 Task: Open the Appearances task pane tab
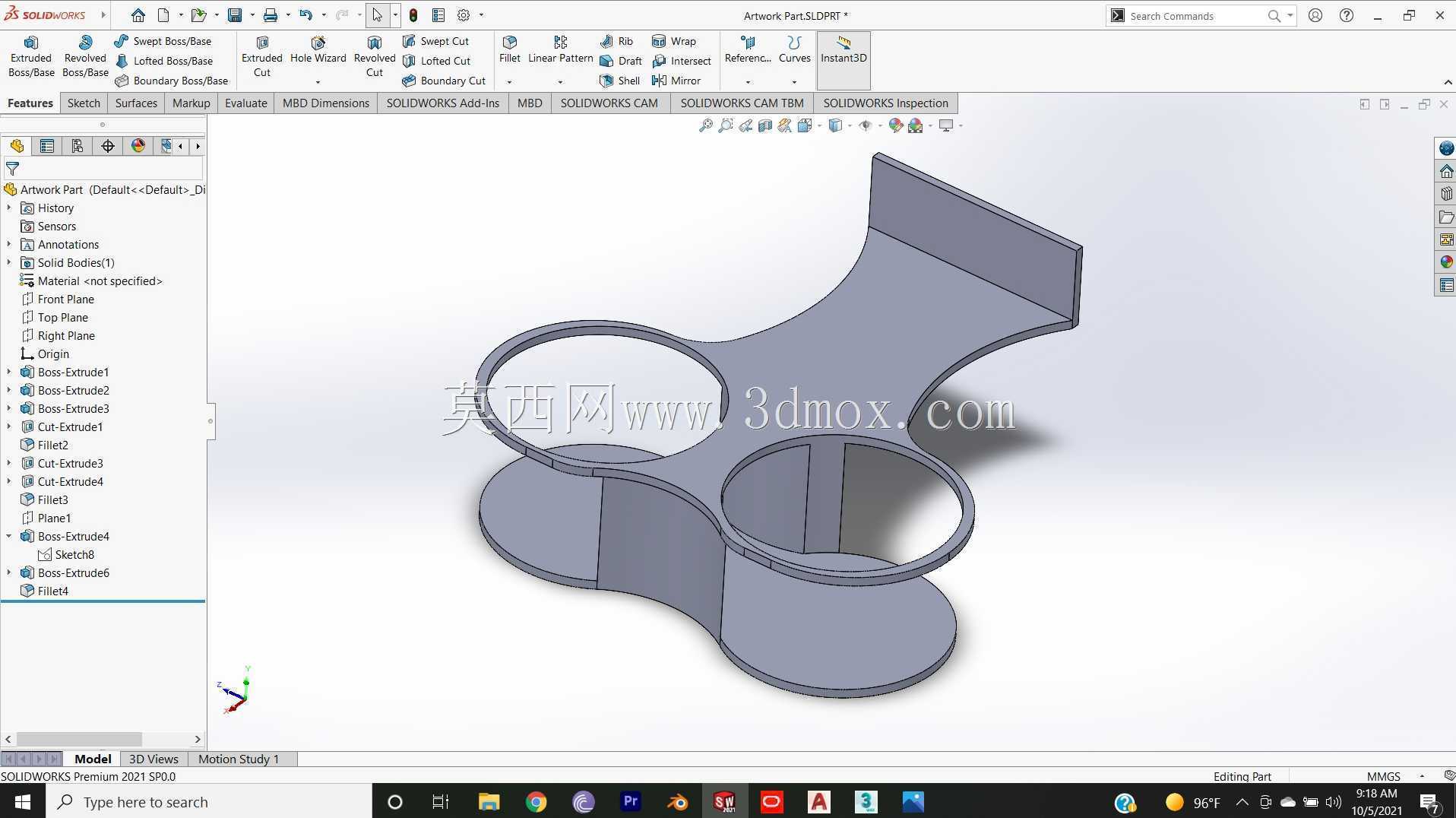tap(1446, 262)
